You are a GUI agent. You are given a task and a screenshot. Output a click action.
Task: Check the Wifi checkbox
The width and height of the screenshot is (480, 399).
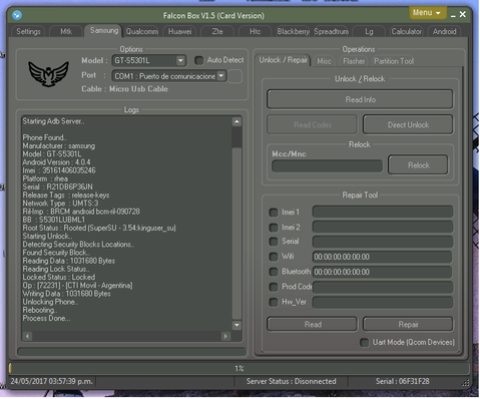click(273, 257)
